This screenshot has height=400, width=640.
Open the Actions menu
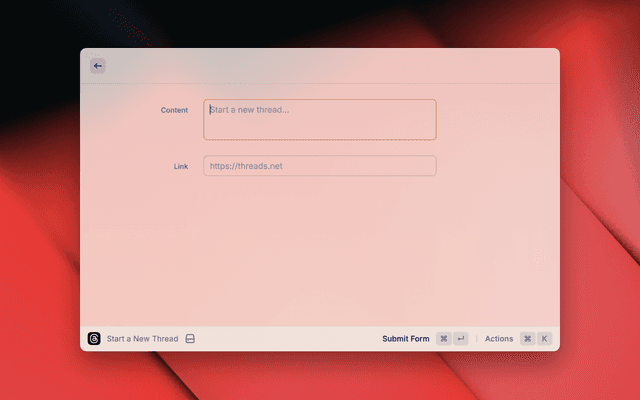(499, 339)
